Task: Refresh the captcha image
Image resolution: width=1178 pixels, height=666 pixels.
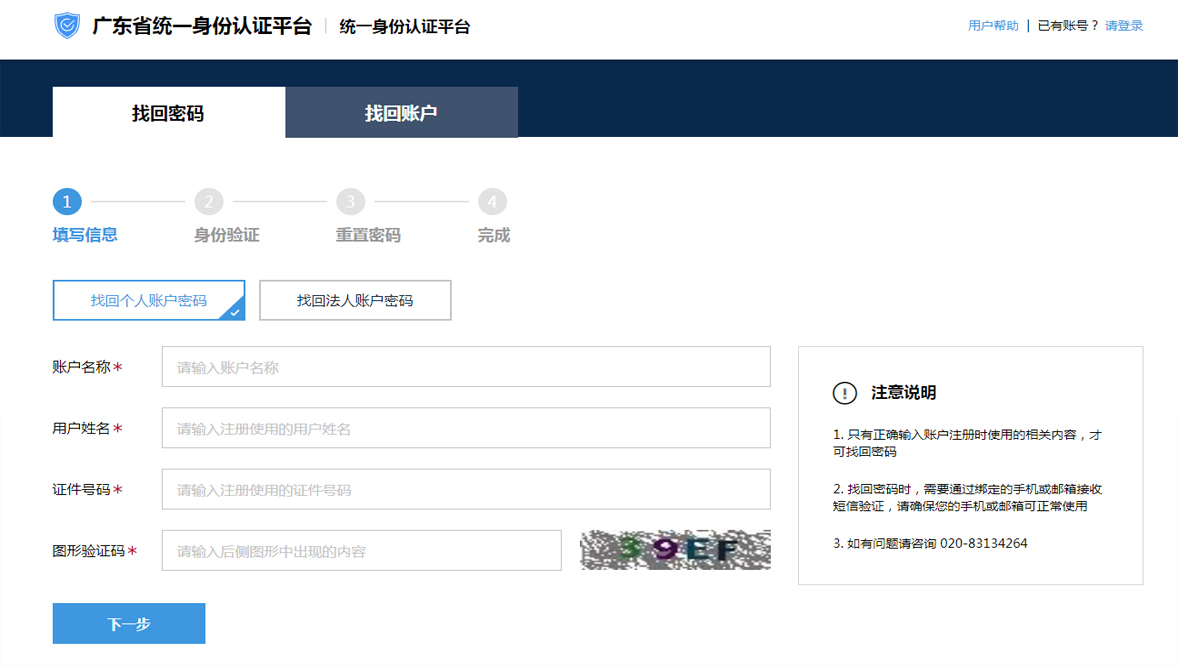Action: pos(675,550)
